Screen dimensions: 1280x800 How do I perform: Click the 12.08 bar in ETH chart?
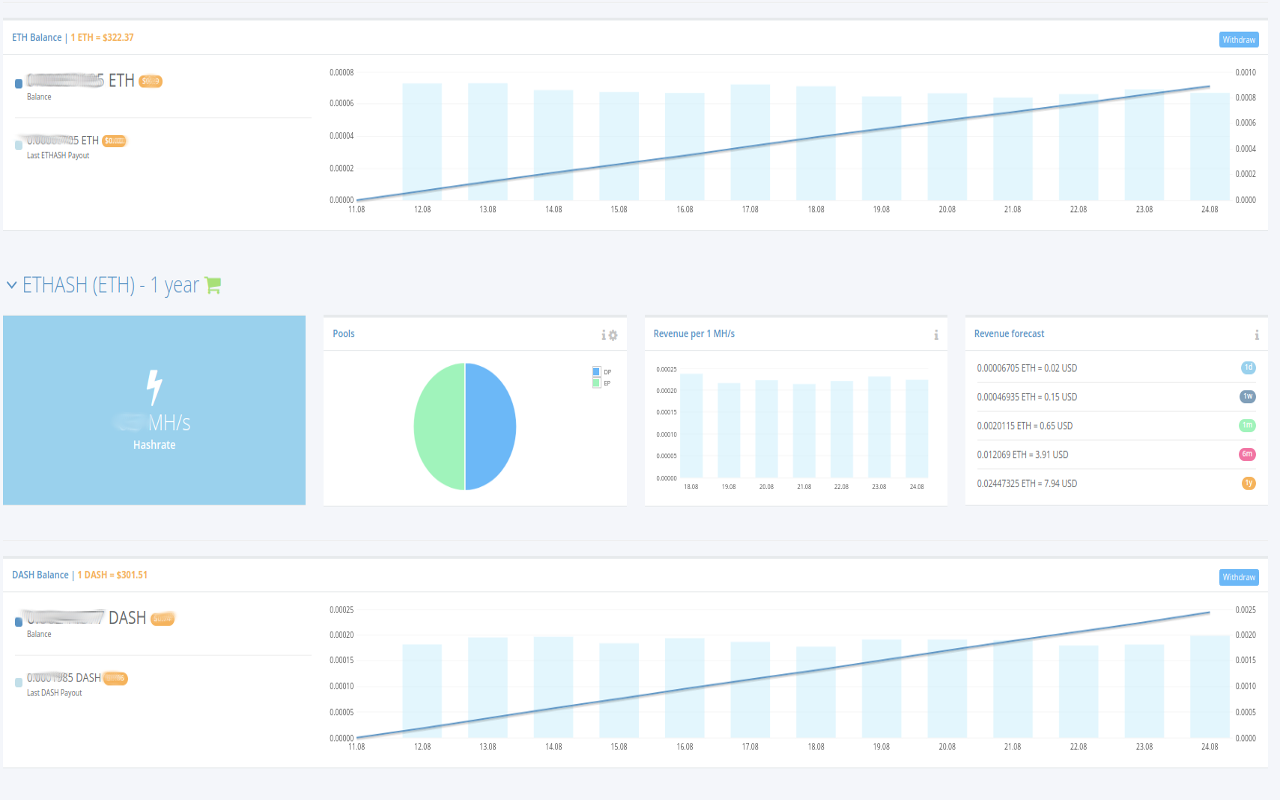(x=422, y=141)
